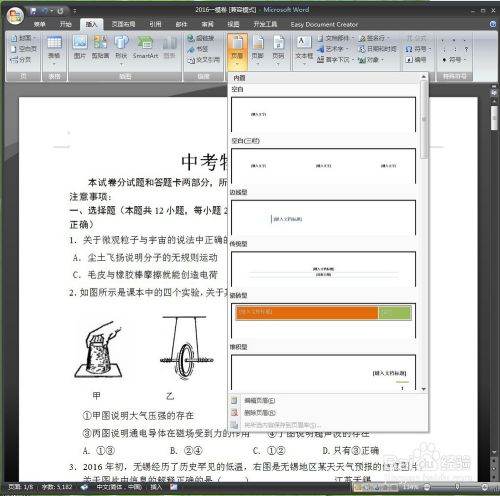Select the header template with vertical bar title
Image resolution: width=500 pixels, height=496 pixels.
tap(323, 217)
